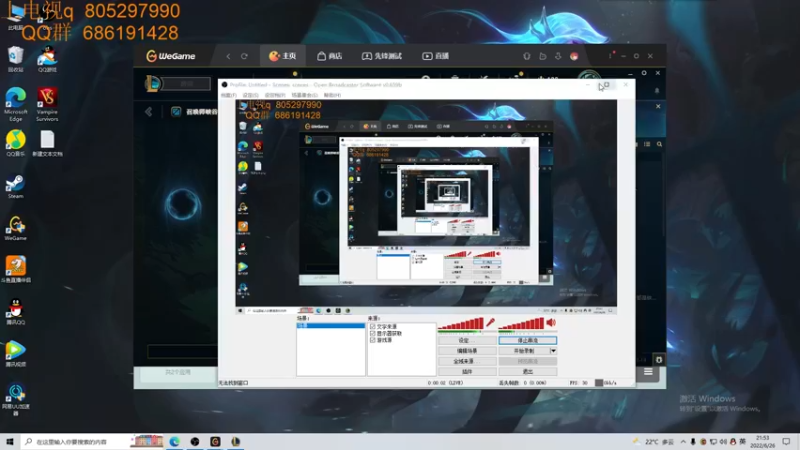Open Windows notification center icon

786,442
